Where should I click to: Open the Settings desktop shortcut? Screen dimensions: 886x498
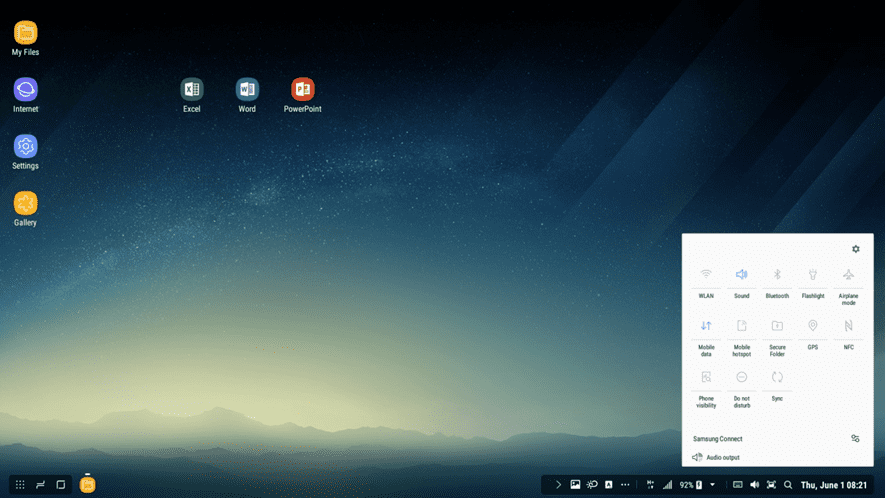point(26,147)
